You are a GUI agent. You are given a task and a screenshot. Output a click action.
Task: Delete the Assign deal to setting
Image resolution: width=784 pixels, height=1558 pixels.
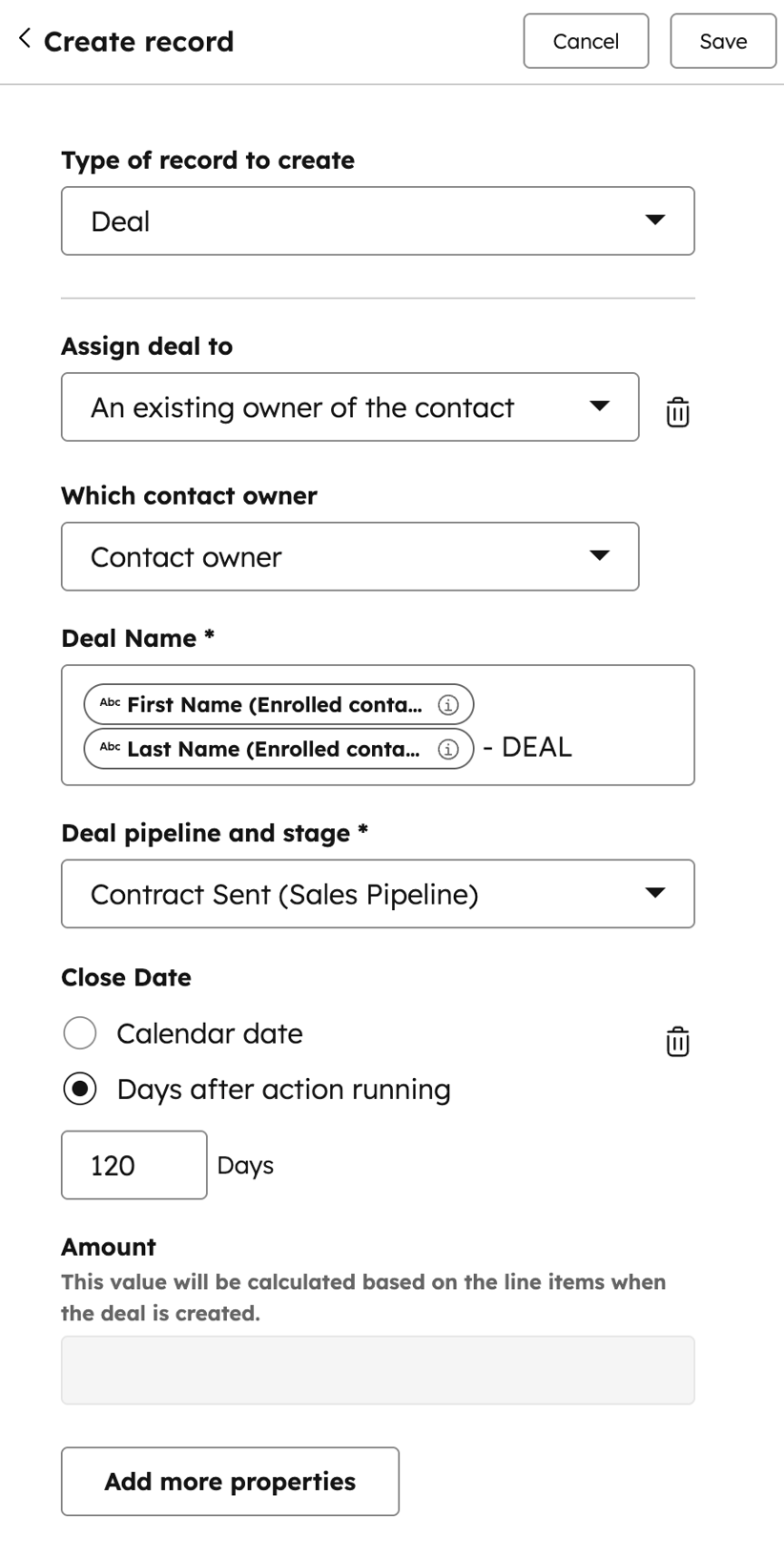(x=677, y=412)
